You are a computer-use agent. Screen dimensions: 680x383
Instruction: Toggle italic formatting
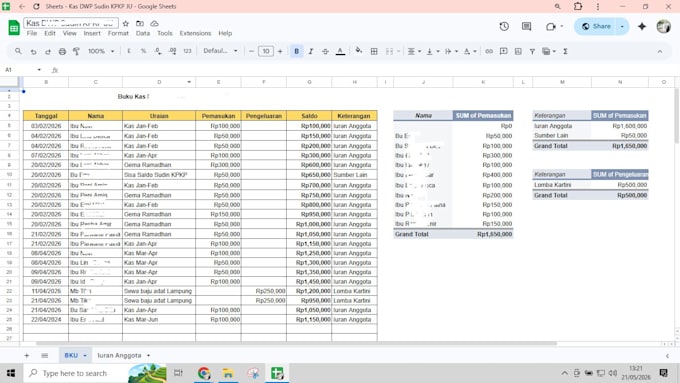point(311,51)
